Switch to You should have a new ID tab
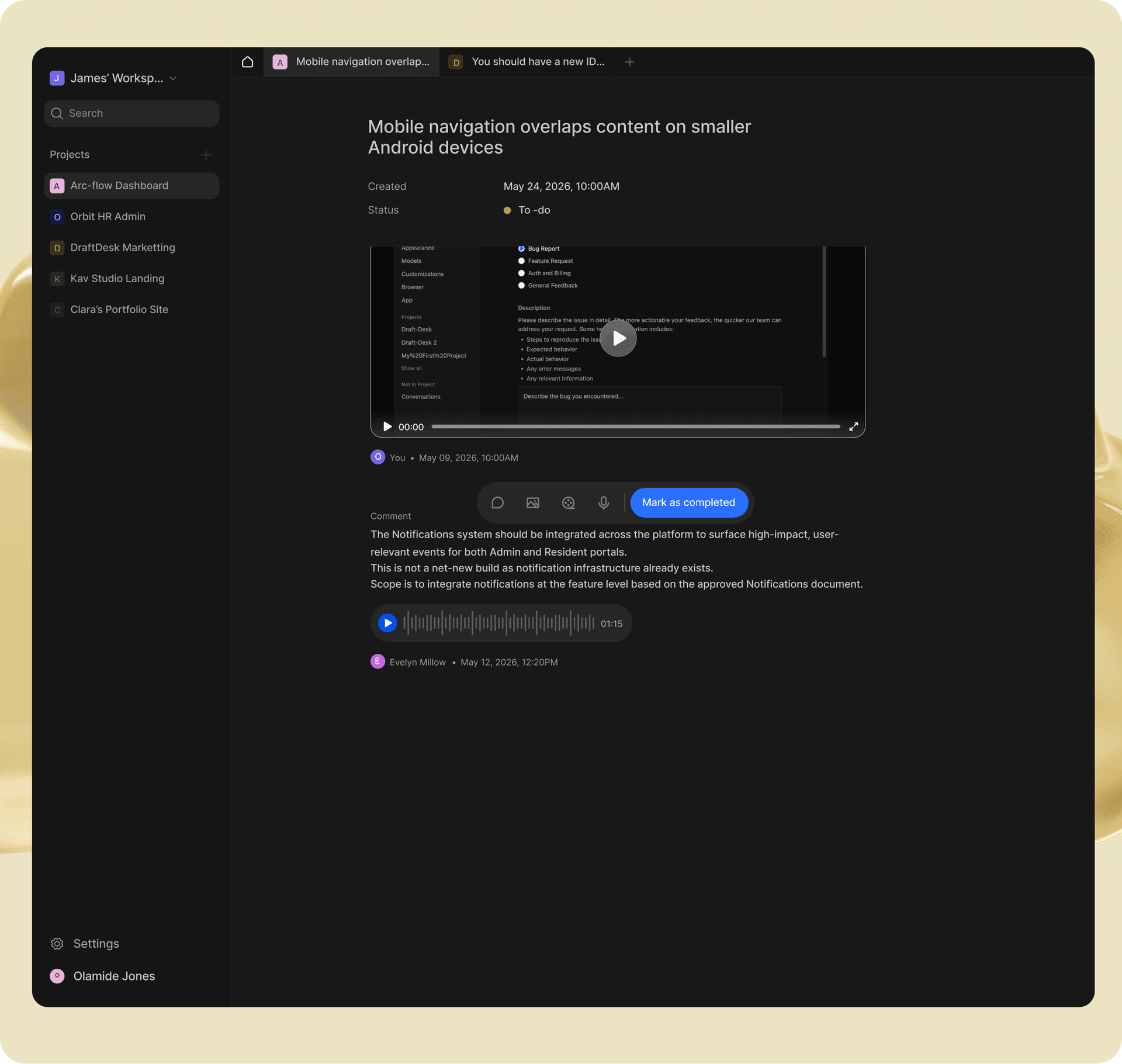The height and width of the screenshot is (1064, 1122). [x=527, y=62]
